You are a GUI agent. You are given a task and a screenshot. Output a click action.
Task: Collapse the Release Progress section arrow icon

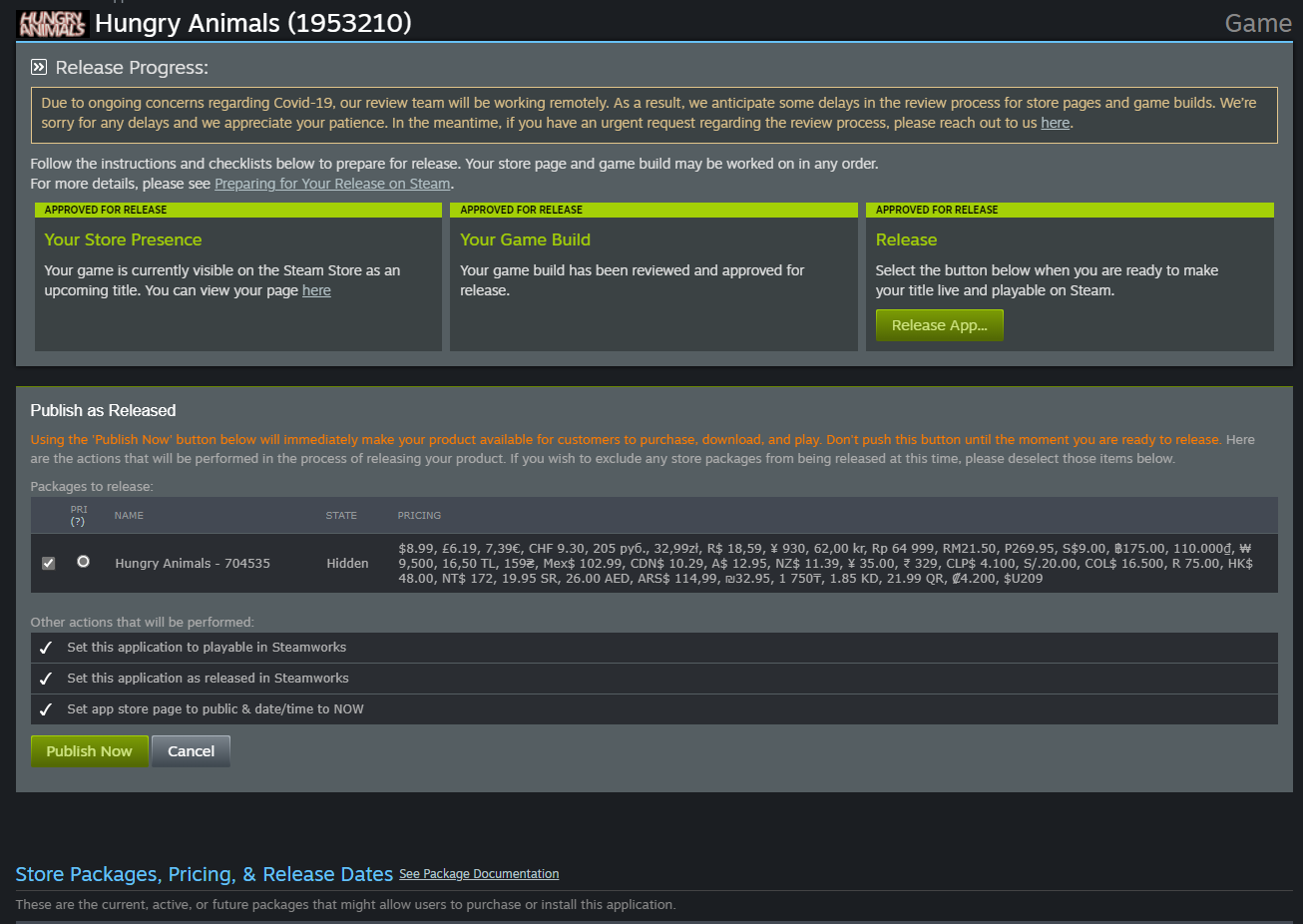39,68
